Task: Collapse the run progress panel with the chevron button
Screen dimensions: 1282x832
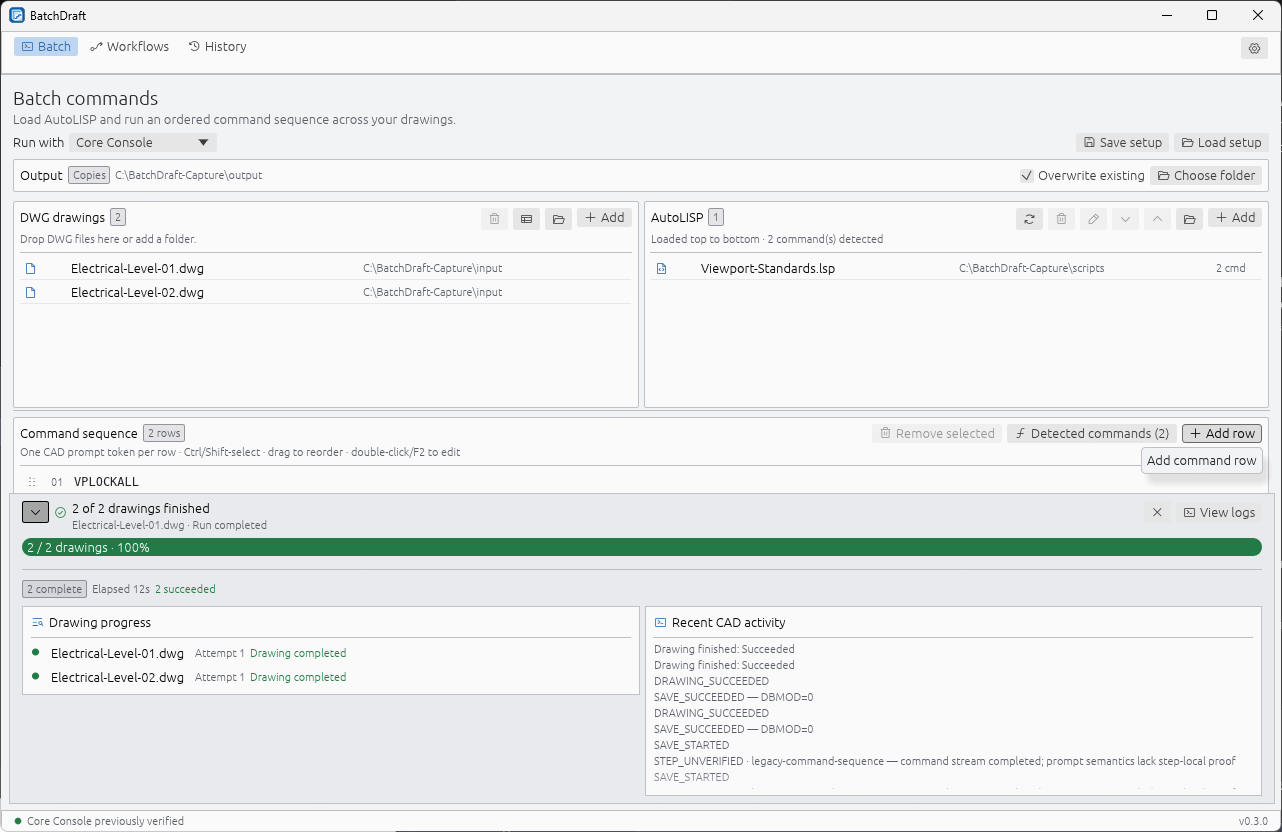Action: coord(35,512)
